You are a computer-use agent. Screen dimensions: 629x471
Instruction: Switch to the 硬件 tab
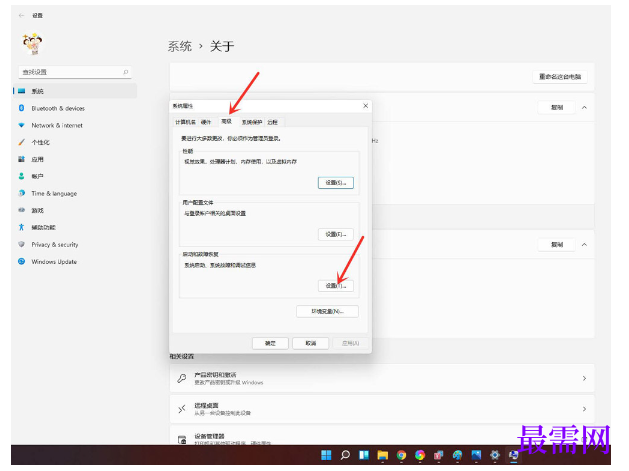pyautogui.click(x=206, y=122)
